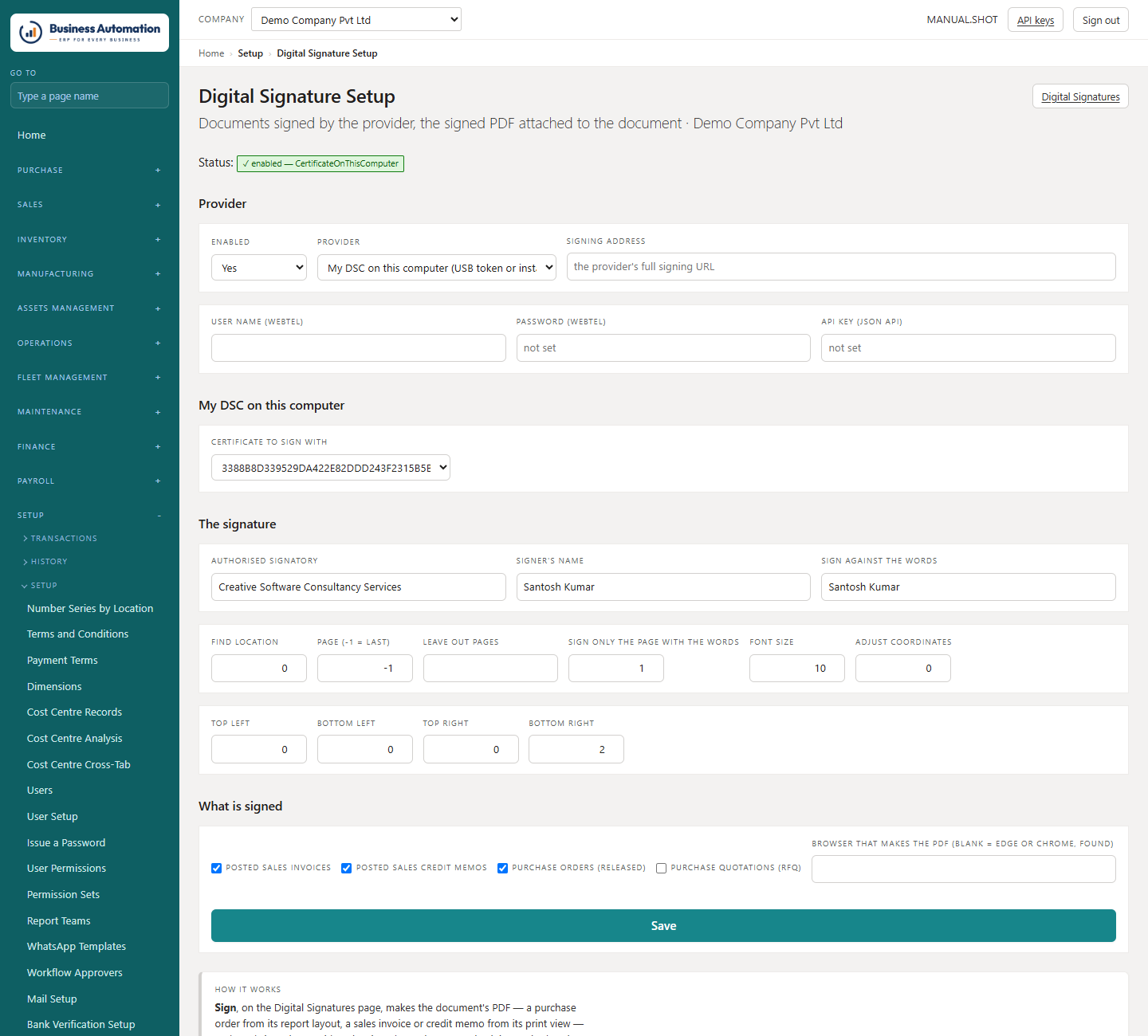Expand the Inventory menu section

89,239
